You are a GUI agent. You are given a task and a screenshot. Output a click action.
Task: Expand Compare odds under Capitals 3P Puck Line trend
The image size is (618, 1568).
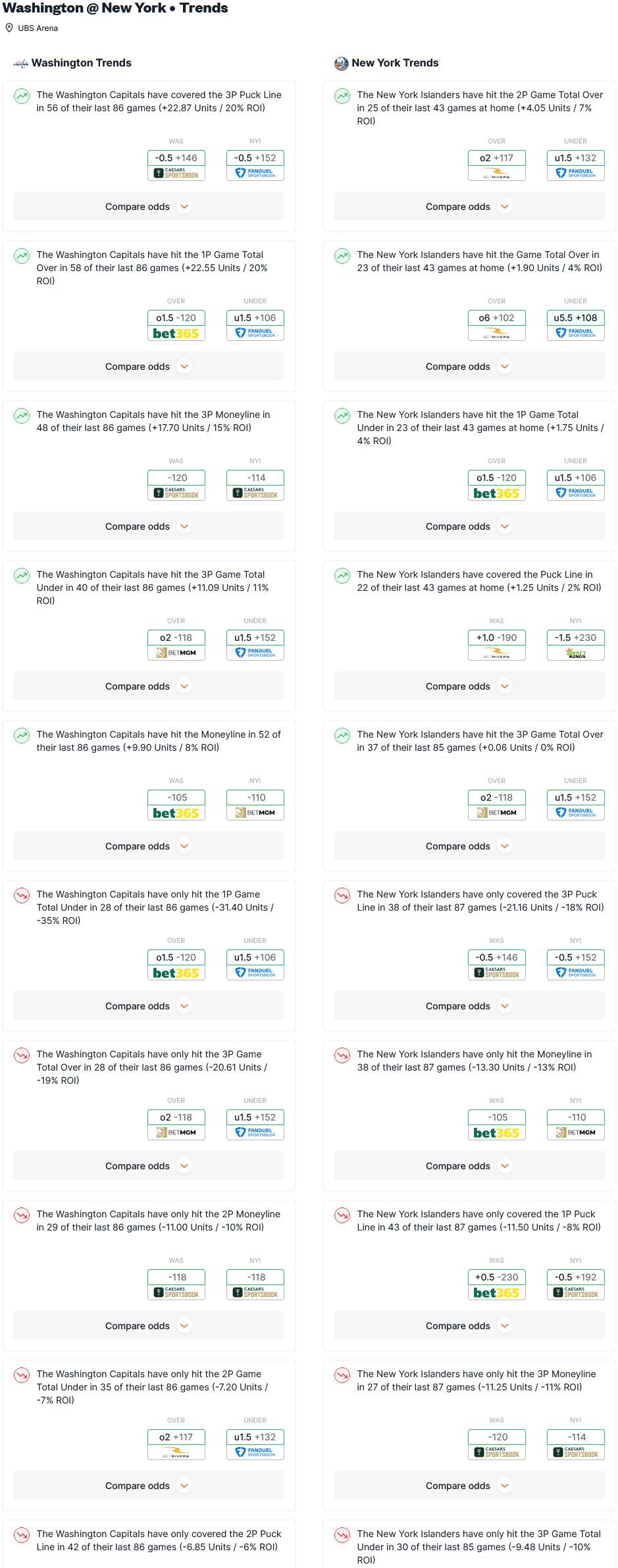coord(149,207)
